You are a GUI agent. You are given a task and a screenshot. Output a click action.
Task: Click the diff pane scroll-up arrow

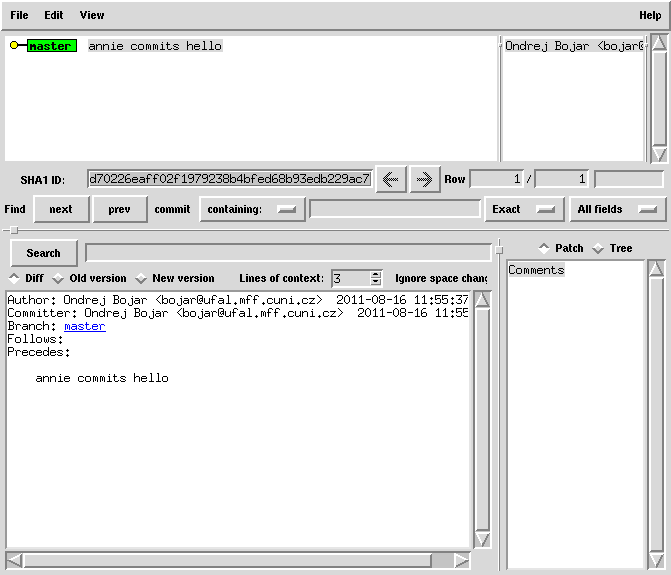(482, 299)
